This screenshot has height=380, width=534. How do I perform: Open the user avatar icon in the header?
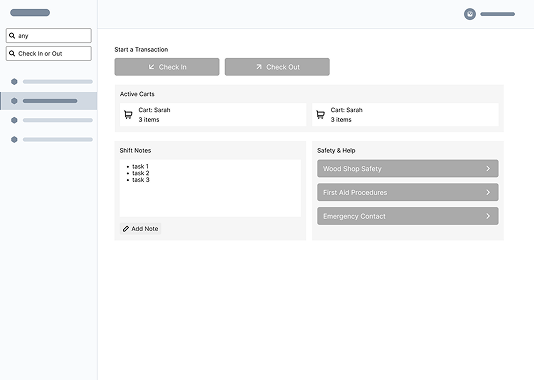click(470, 14)
